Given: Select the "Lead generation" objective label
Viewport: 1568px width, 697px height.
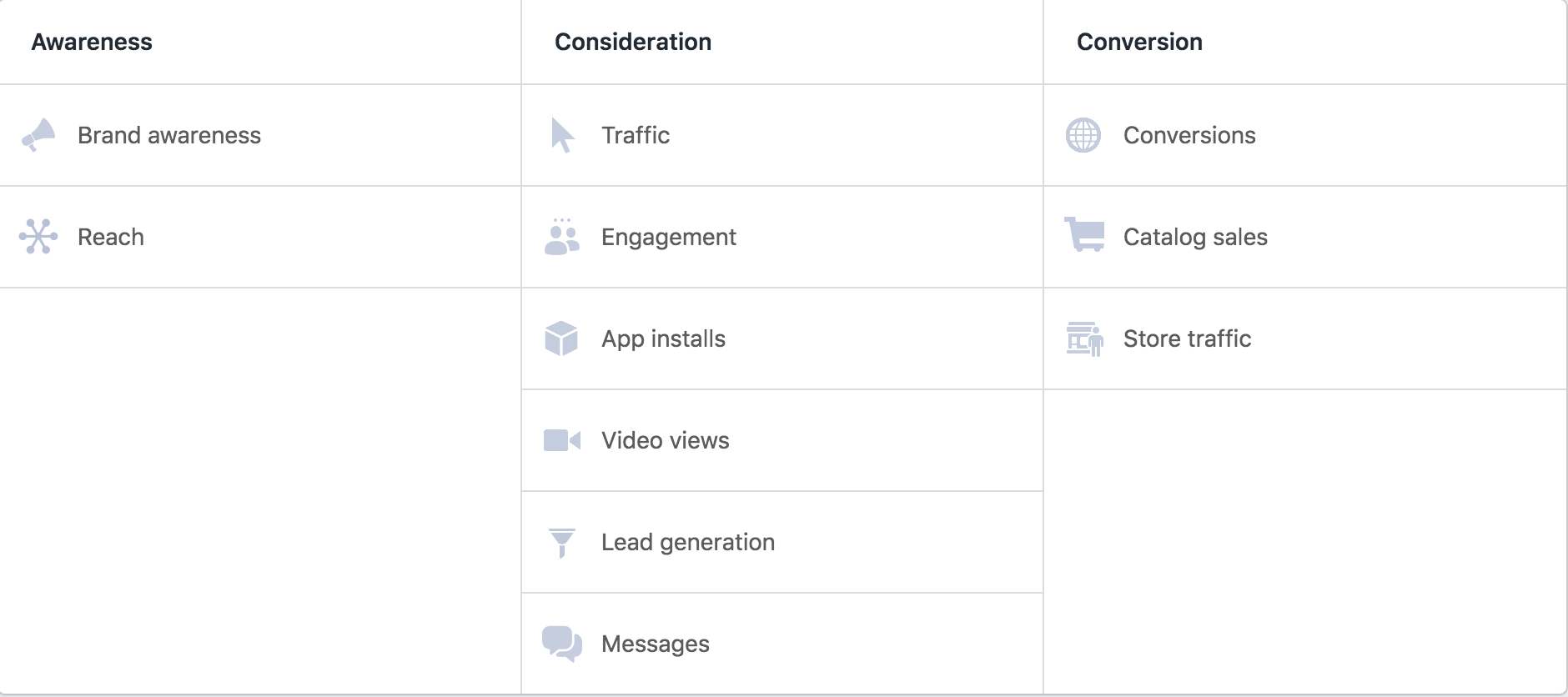Looking at the screenshot, I should pyautogui.click(x=688, y=542).
